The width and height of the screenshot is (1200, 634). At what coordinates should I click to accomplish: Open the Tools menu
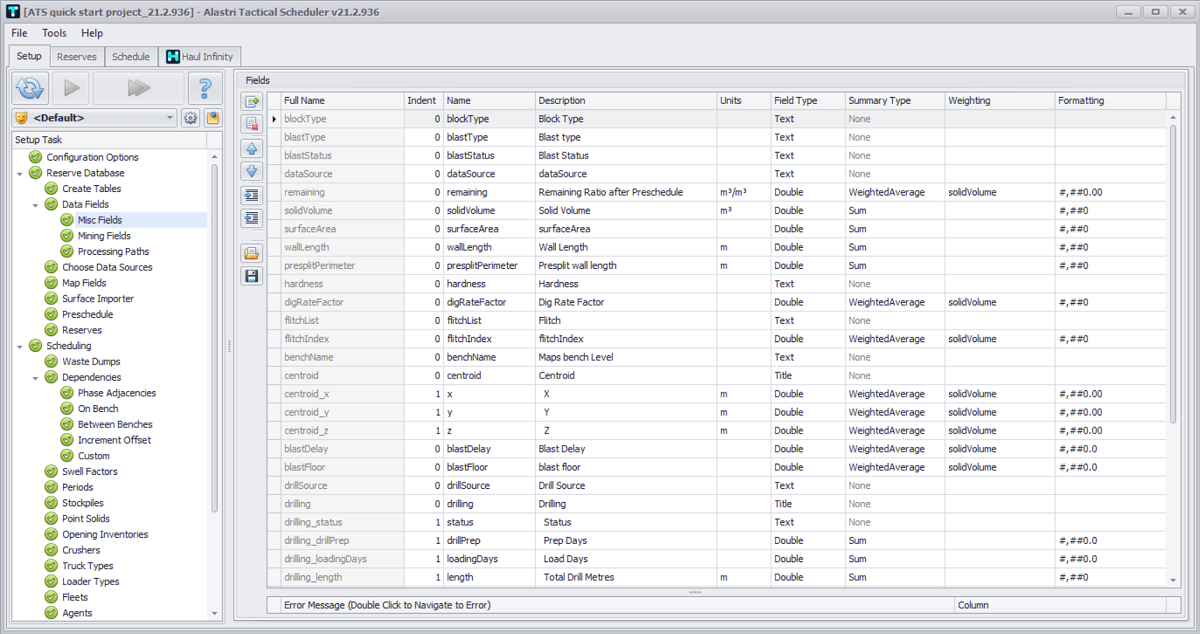pyautogui.click(x=54, y=33)
